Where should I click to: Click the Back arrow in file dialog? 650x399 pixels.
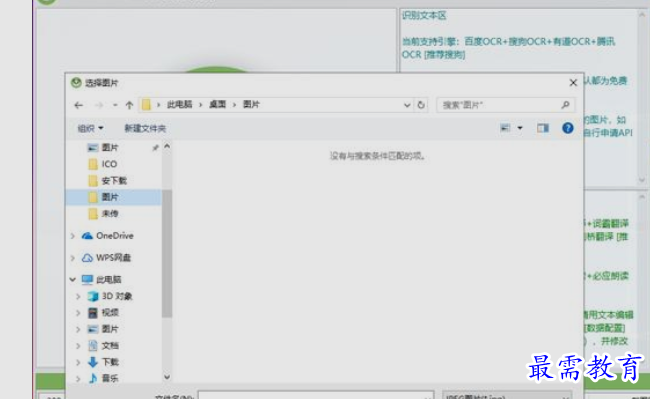point(78,105)
